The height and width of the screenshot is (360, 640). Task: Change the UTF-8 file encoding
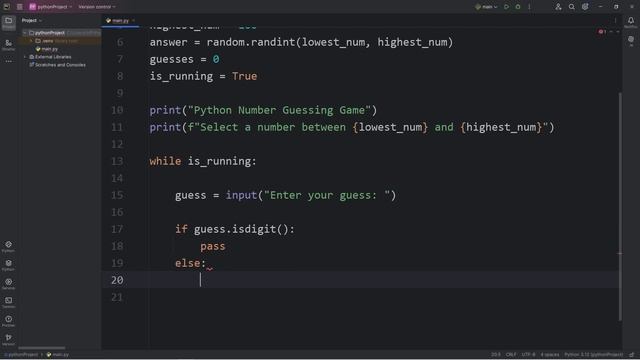coord(528,355)
